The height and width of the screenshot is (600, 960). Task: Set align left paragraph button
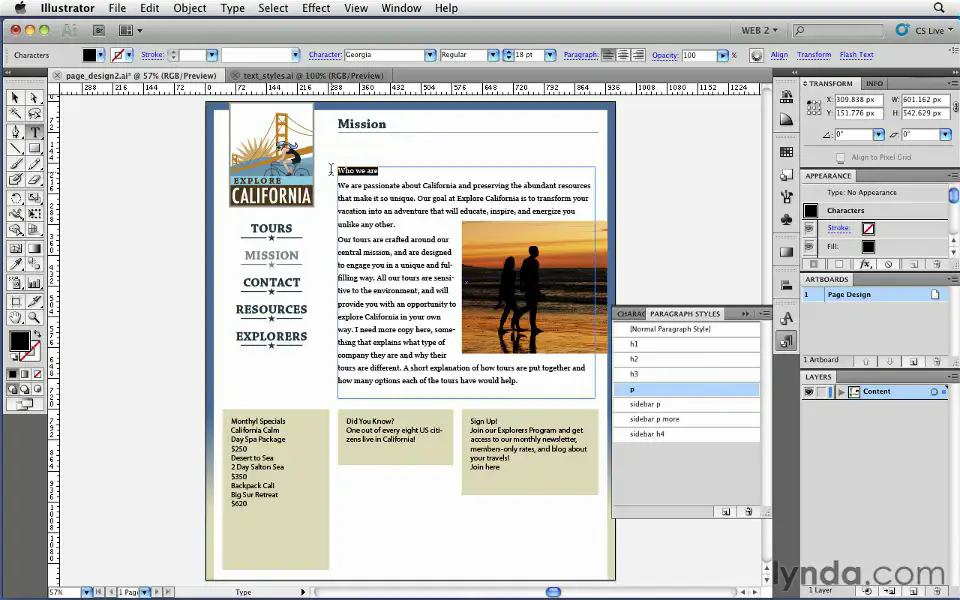608,55
